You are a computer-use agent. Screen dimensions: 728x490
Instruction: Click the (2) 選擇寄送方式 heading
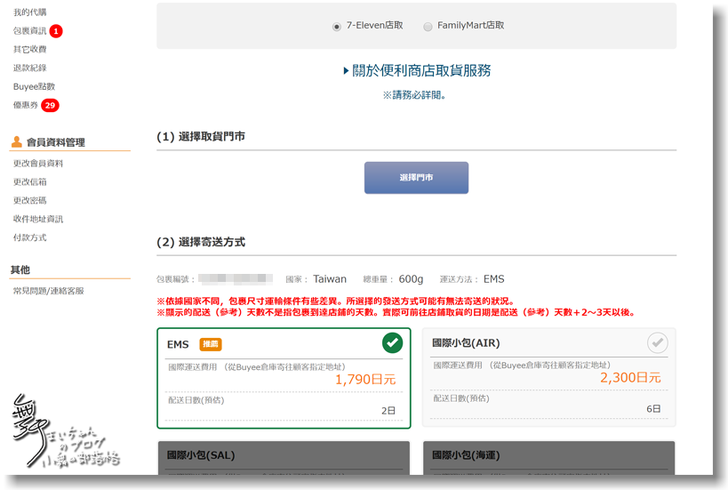coord(201,242)
